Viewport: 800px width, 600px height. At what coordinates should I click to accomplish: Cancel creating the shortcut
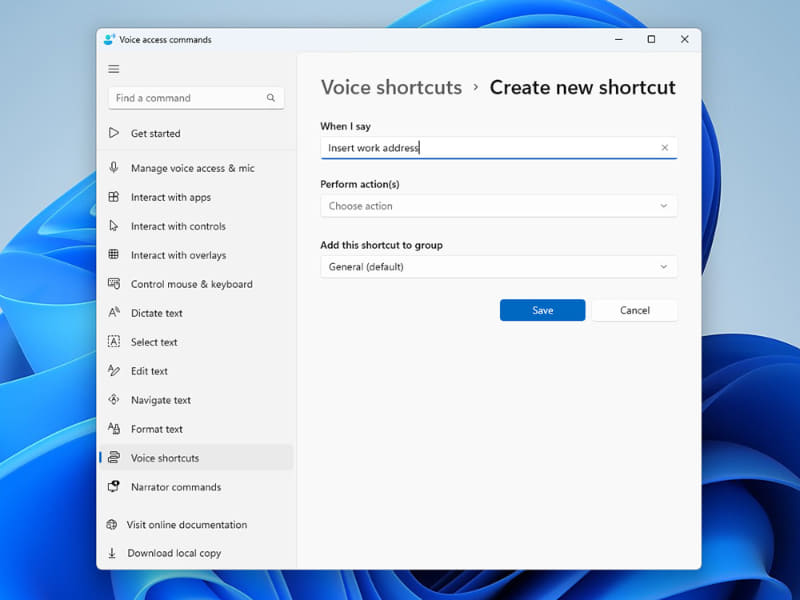[635, 310]
